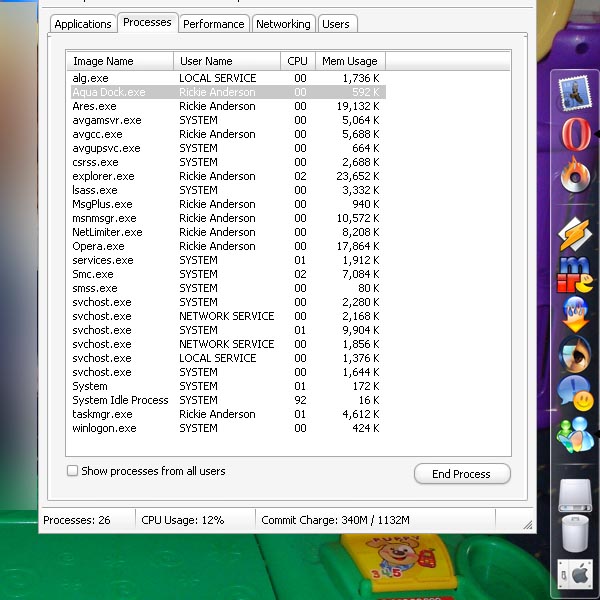Select the alg.exe process row
The height and width of the screenshot is (600, 600).
coord(228,78)
